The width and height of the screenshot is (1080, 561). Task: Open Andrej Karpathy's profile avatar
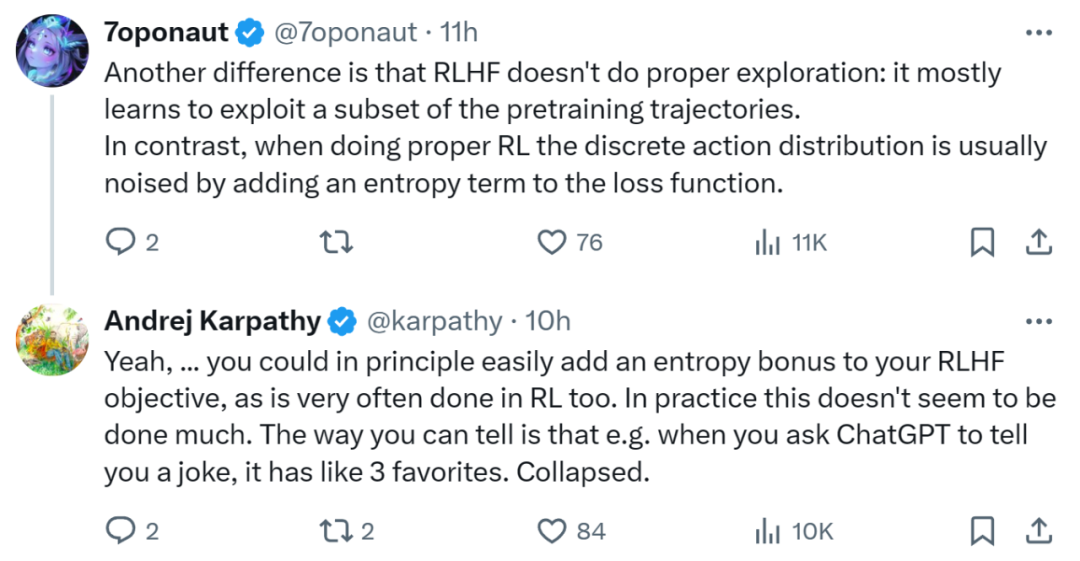(52, 339)
